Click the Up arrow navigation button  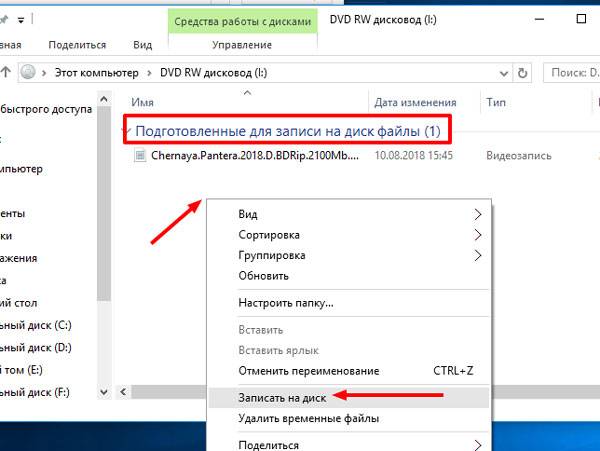[x=6, y=72]
